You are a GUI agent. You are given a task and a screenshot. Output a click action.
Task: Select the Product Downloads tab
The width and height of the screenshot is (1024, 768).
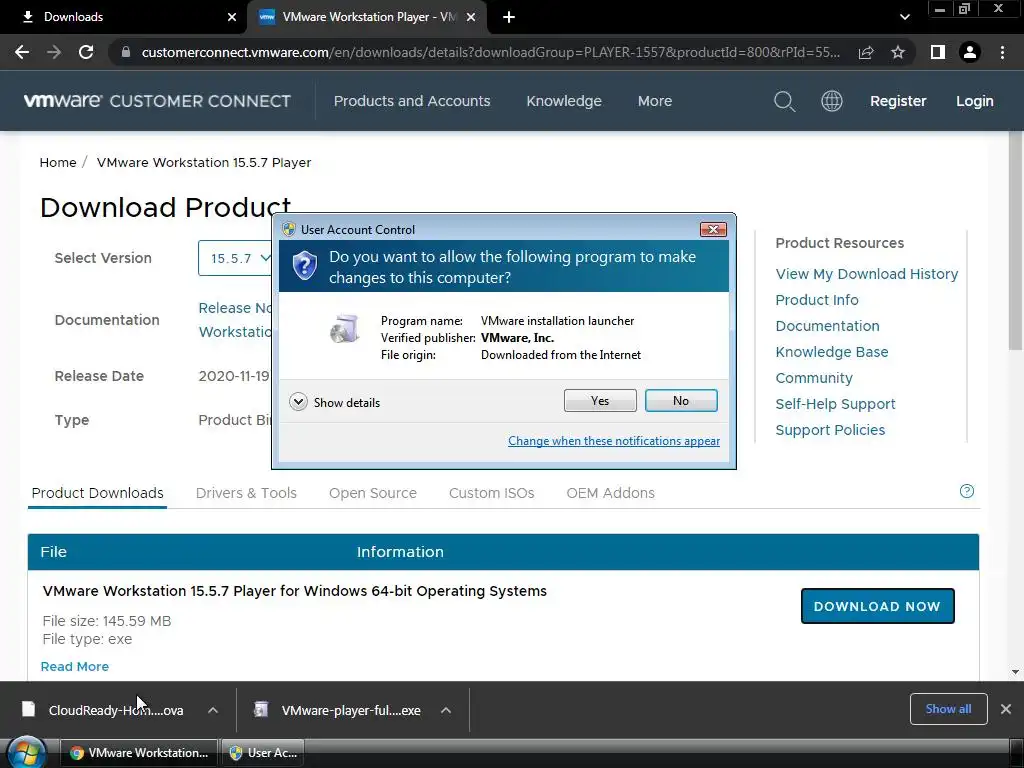(97, 493)
